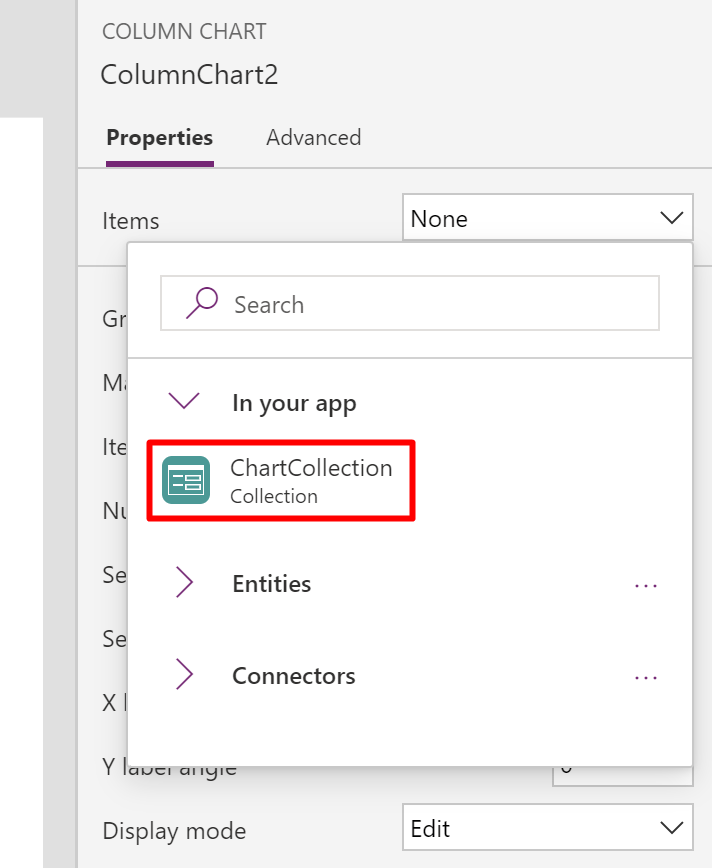Image resolution: width=712 pixels, height=868 pixels.
Task: Collapse the In your app section chevron
Action: [185, 402]
